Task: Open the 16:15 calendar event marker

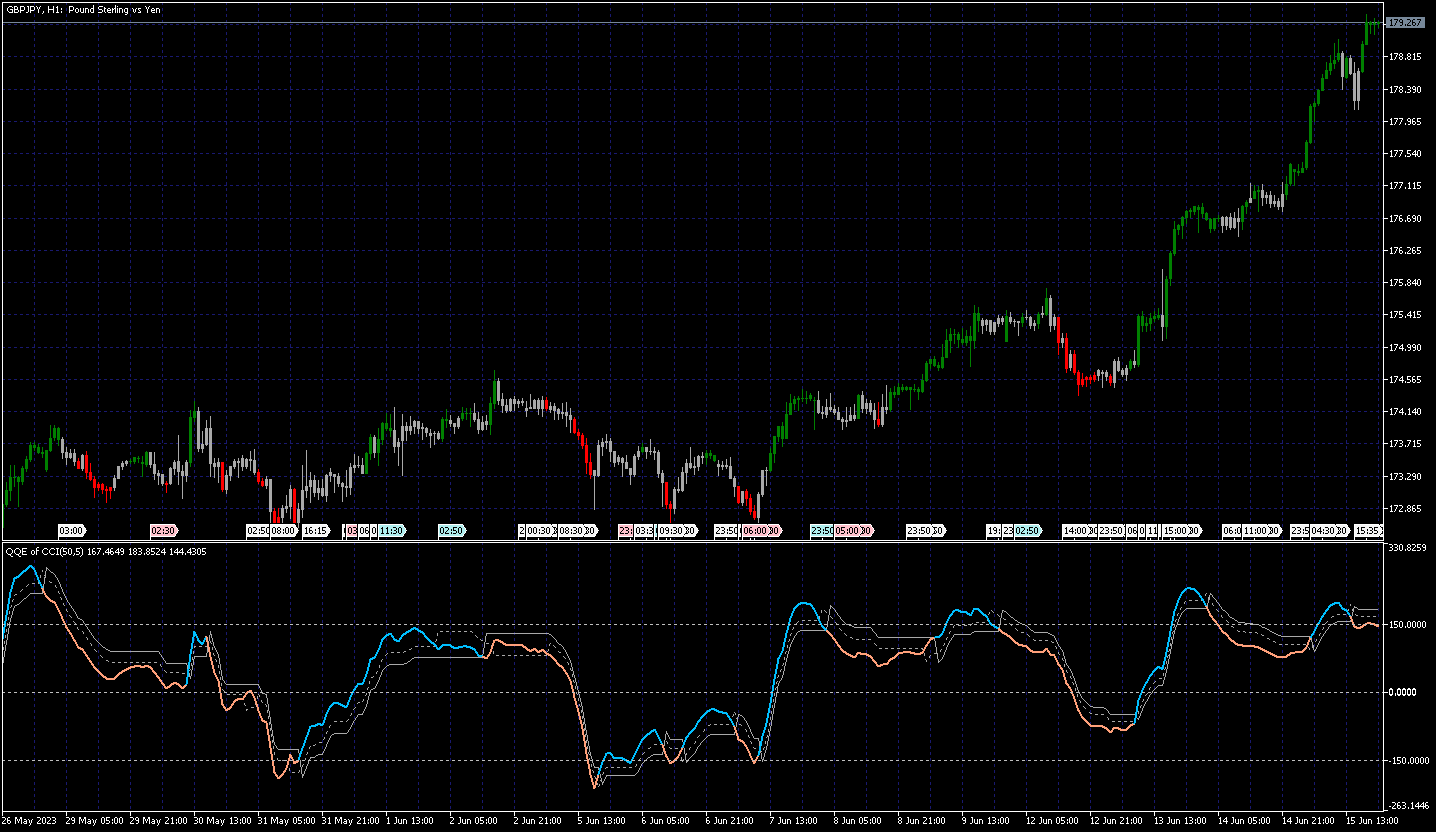Action: (316, 530)
